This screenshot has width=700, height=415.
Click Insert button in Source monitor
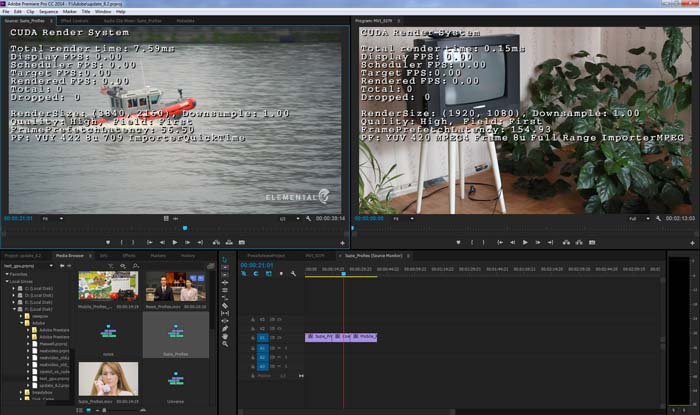pos(216,242)
